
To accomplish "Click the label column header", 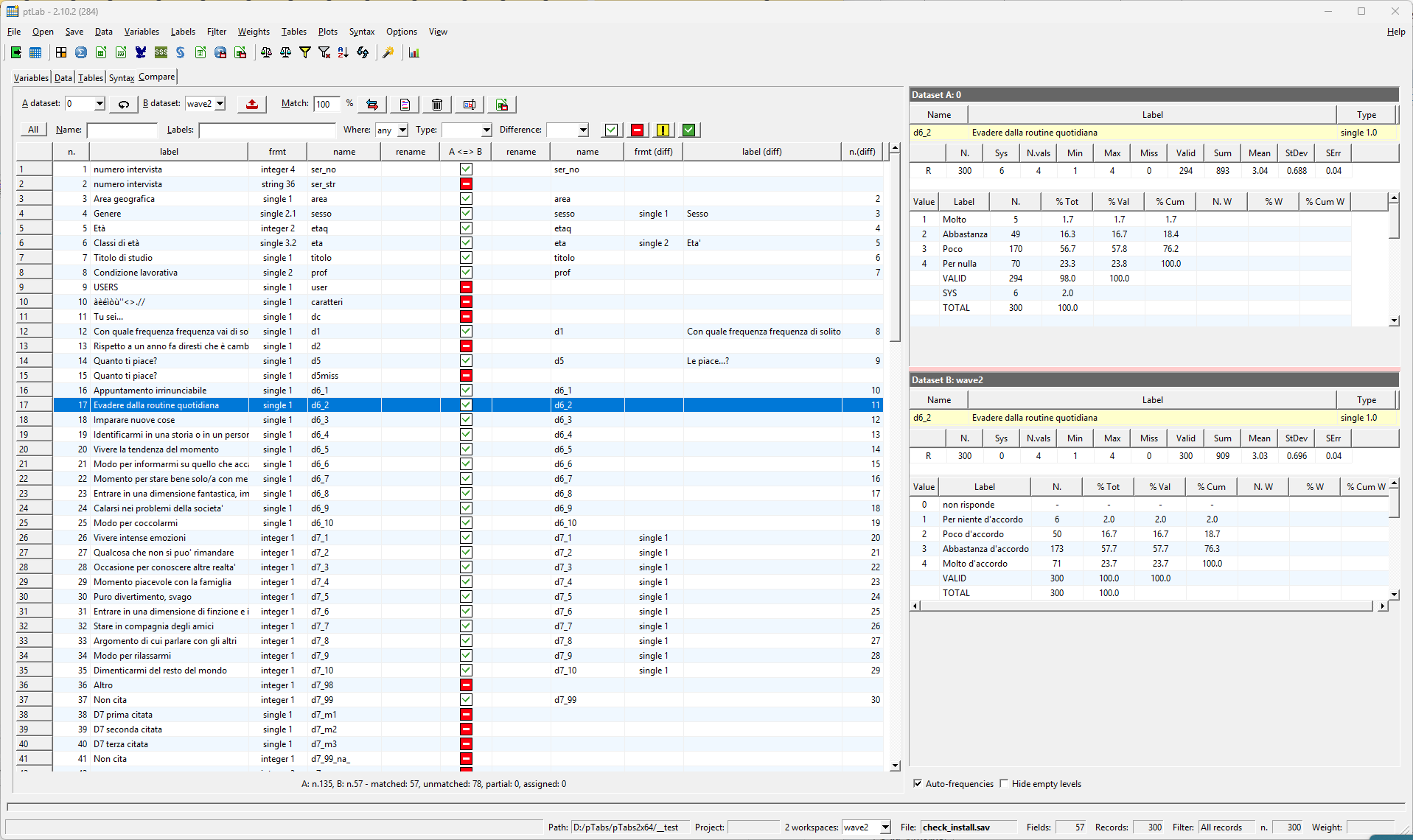I will (x=169, y=152).
